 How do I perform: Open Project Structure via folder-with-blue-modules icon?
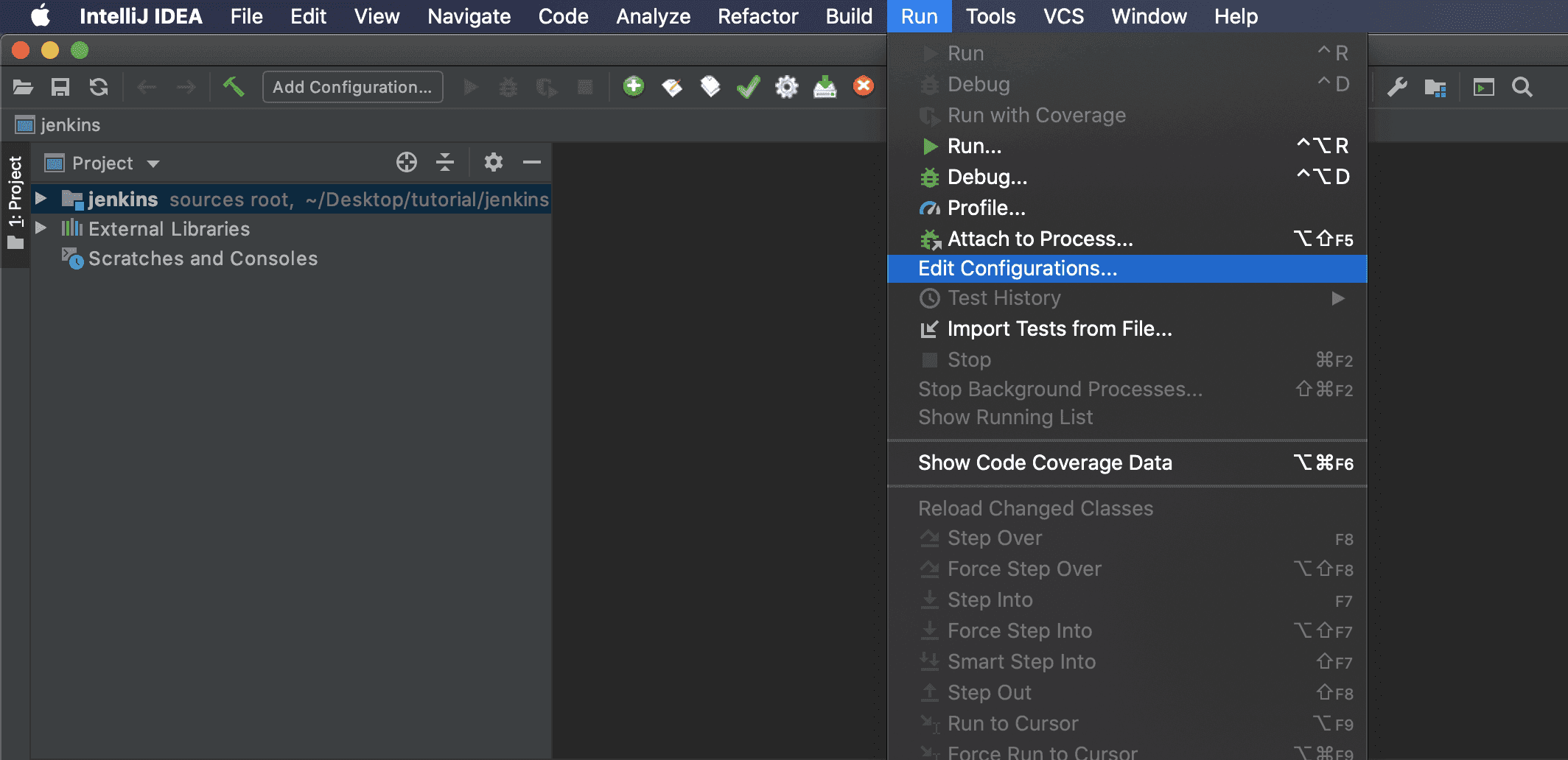[x=1433, y=87]
